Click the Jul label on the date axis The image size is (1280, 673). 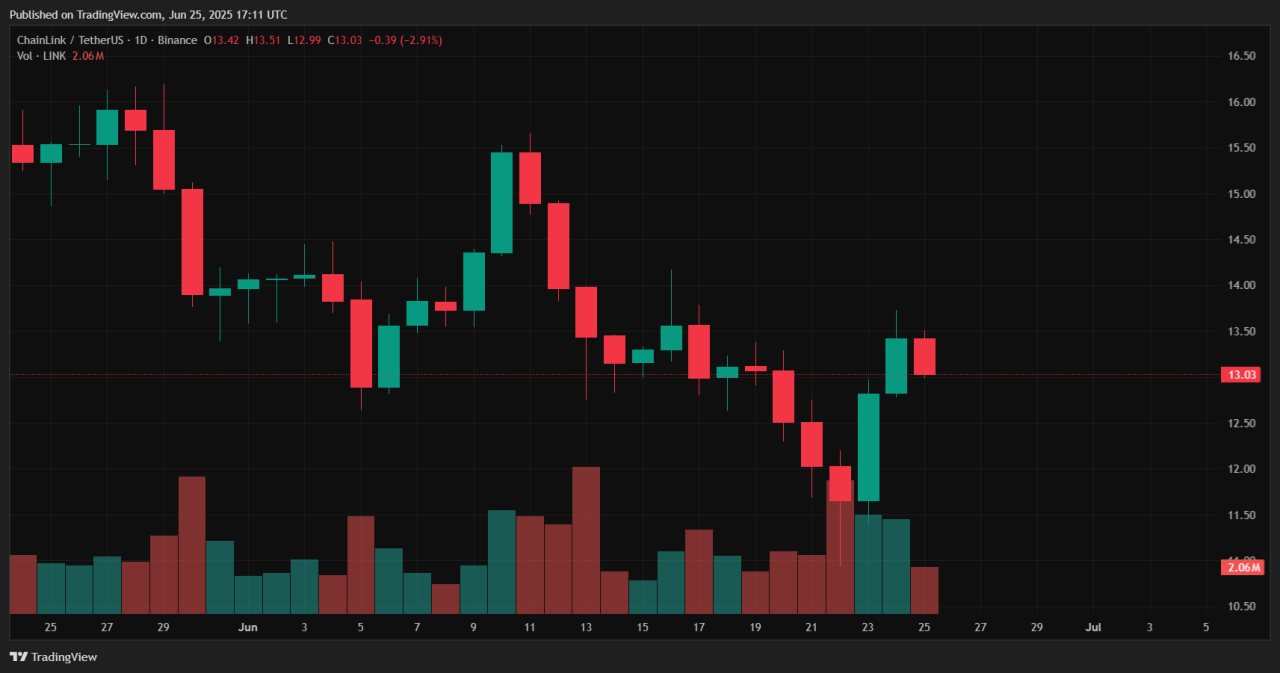pyautogui.click(x=1093, y=627)
